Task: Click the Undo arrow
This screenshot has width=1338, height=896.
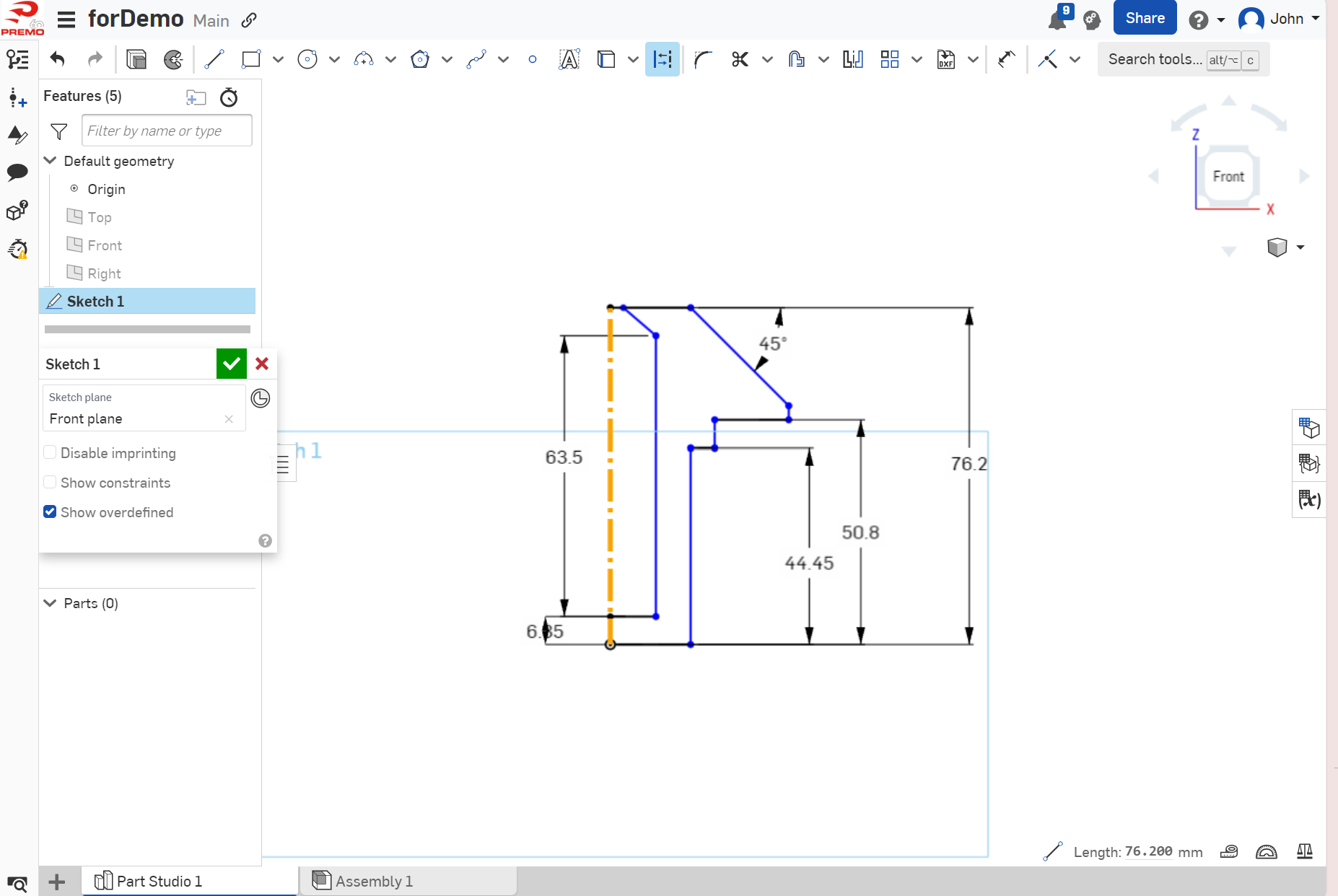Action: coord(58,59)
